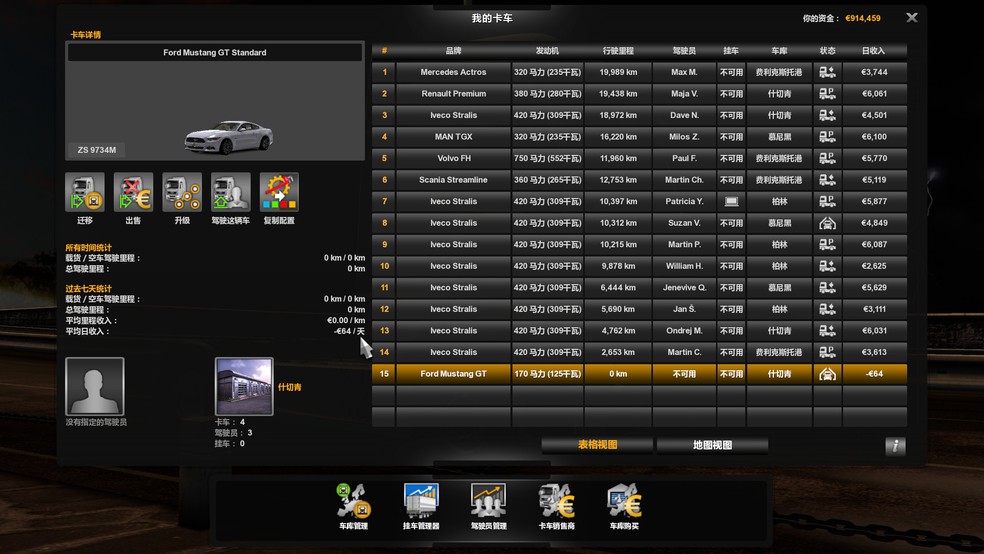Screen dimensions: 984x554
Task: Click garage status icon in Suzan V. row
Action: click(827, 223)
